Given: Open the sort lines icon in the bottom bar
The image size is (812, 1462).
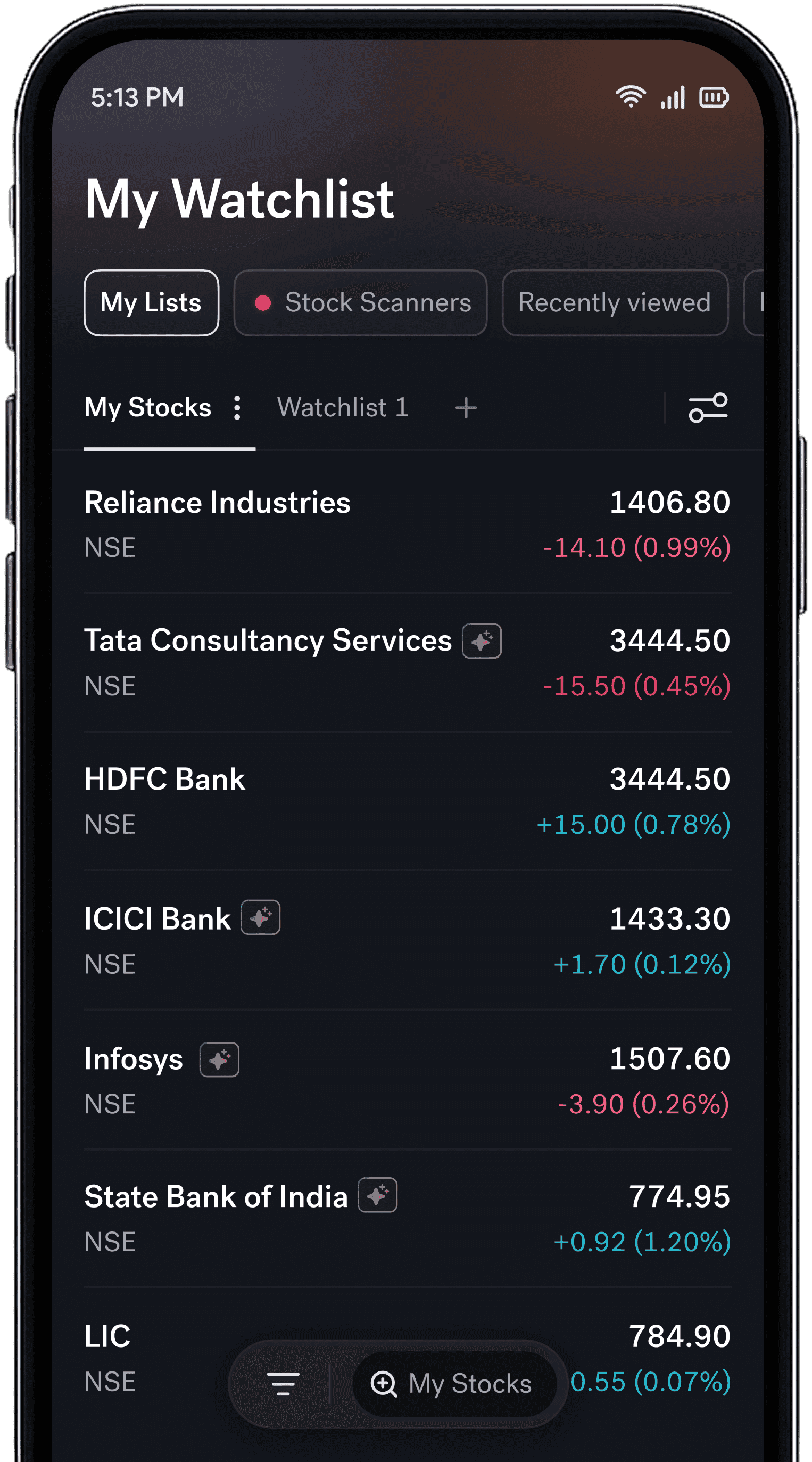Looking at the screenshot, I should point(283,1384).
